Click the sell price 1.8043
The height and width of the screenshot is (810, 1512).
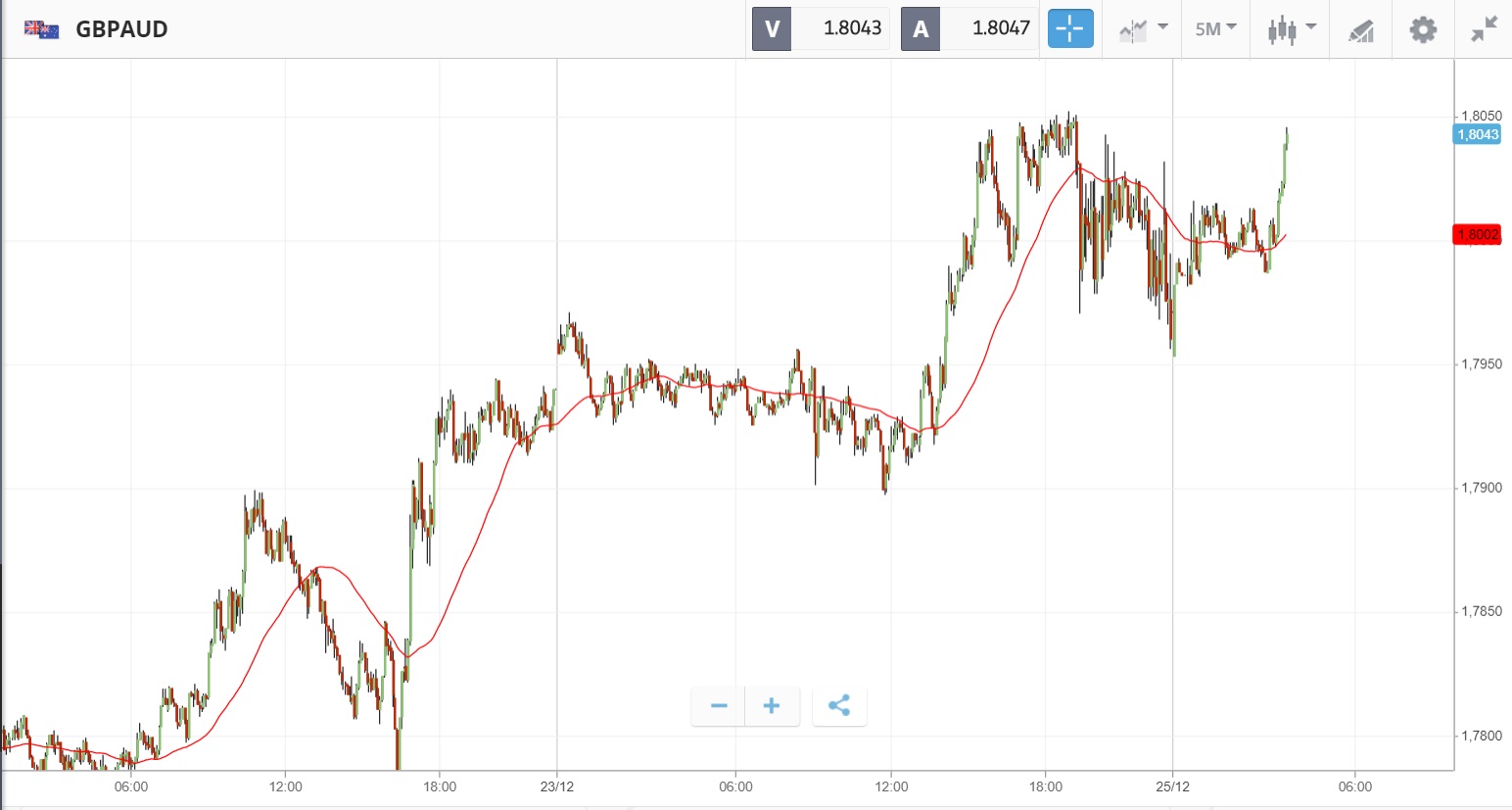[851, 28]
